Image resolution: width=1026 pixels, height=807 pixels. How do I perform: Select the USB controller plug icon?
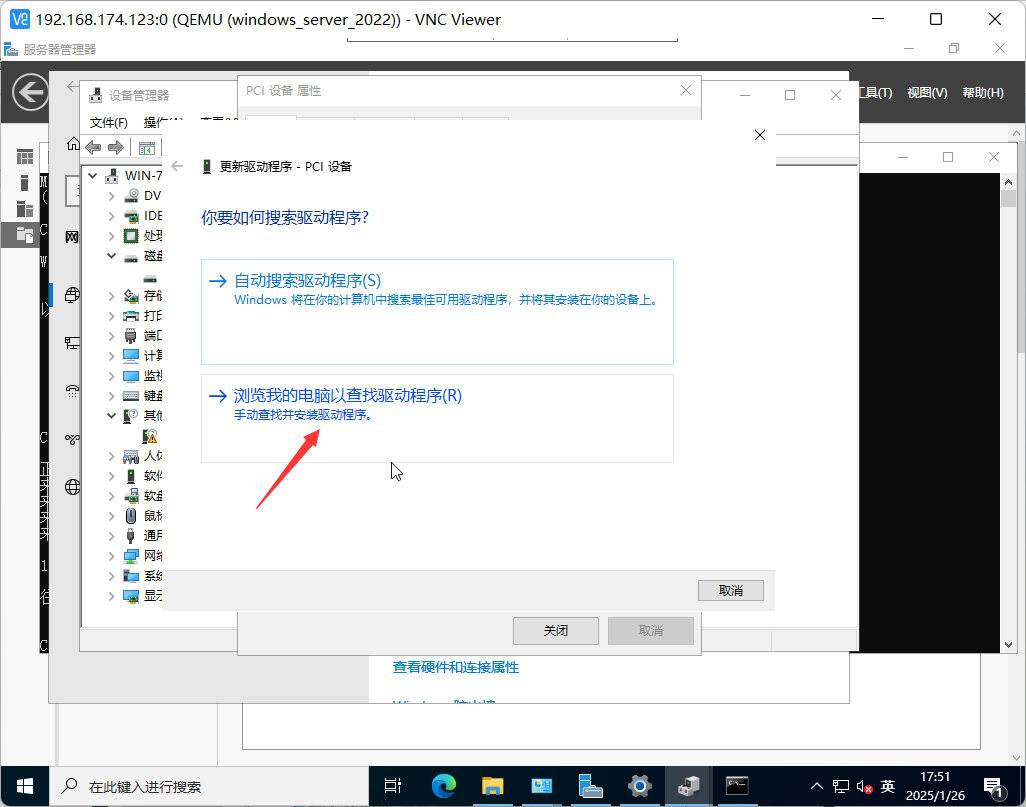[131, 535]
